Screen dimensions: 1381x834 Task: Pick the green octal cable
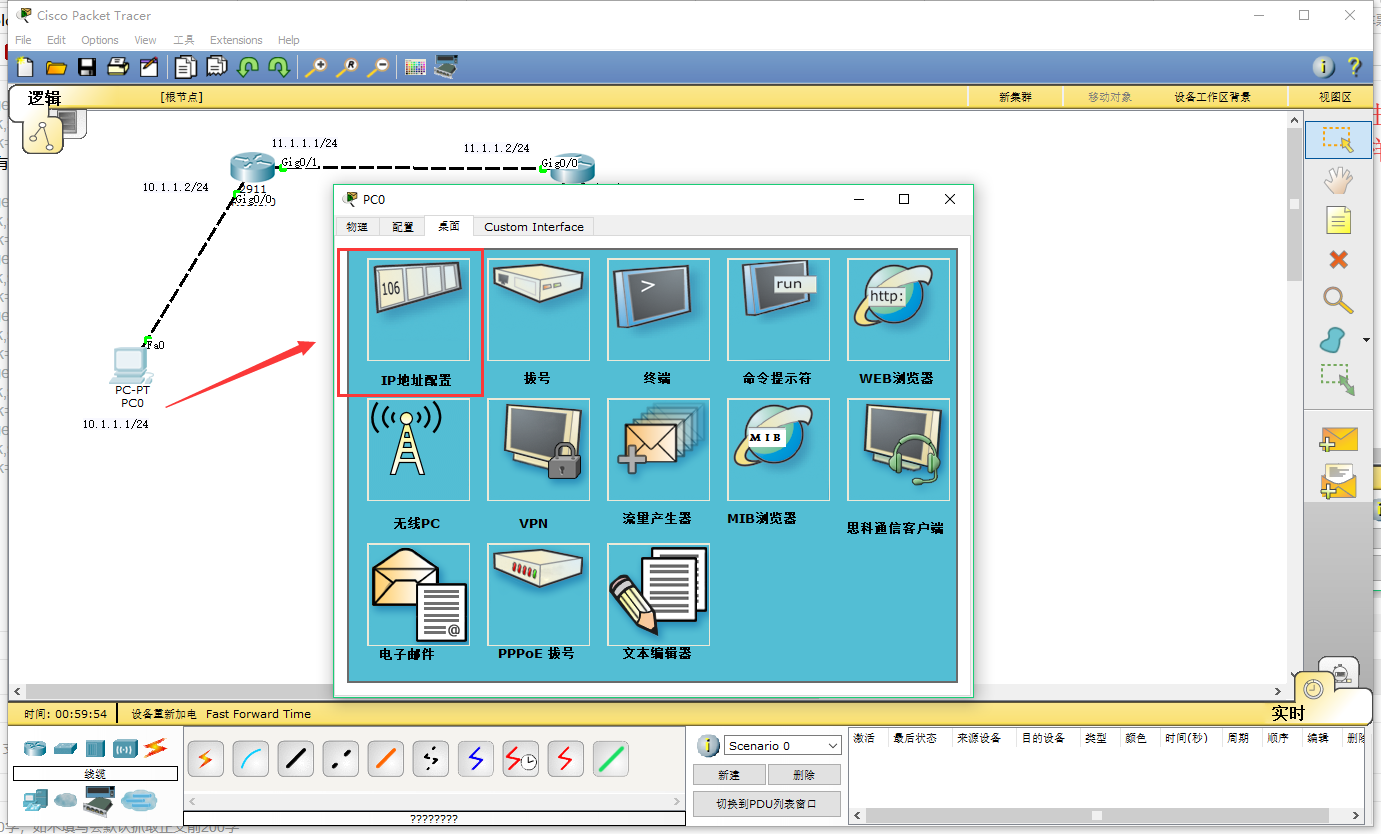point(611,759)
